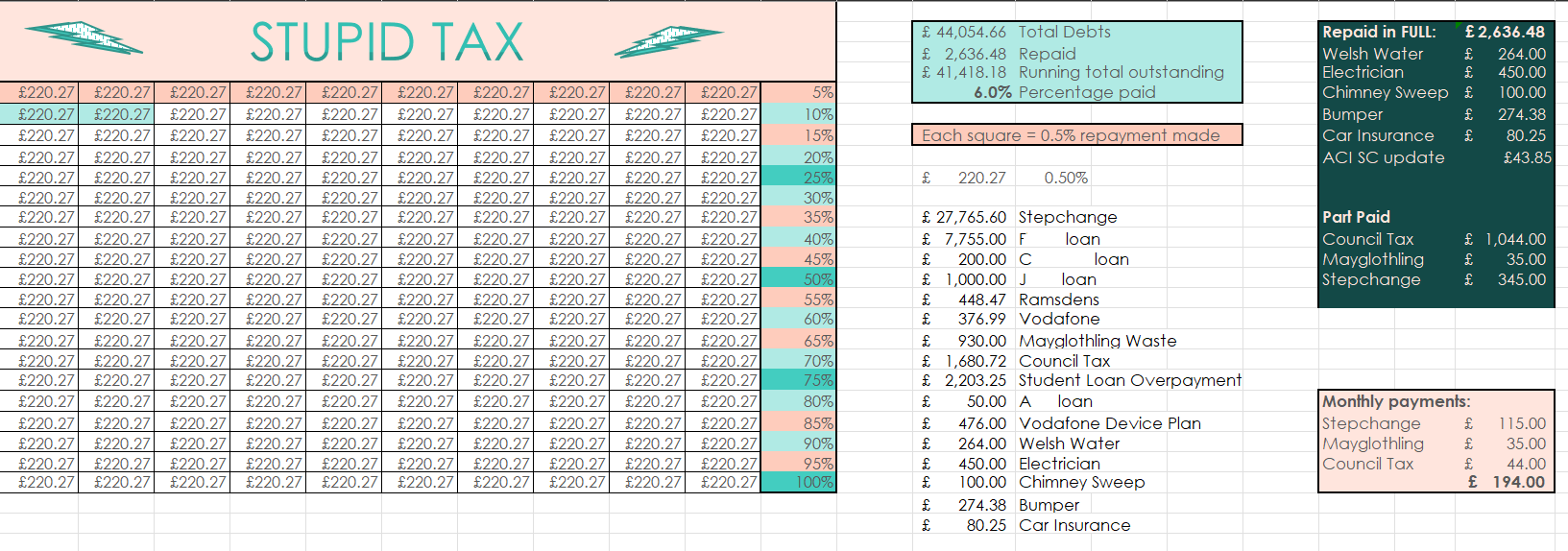This screenshot has width=1568, height=551.
Task: Click £1,044.00 Council Tax part paid
Action: click(x=1505, y=239)
